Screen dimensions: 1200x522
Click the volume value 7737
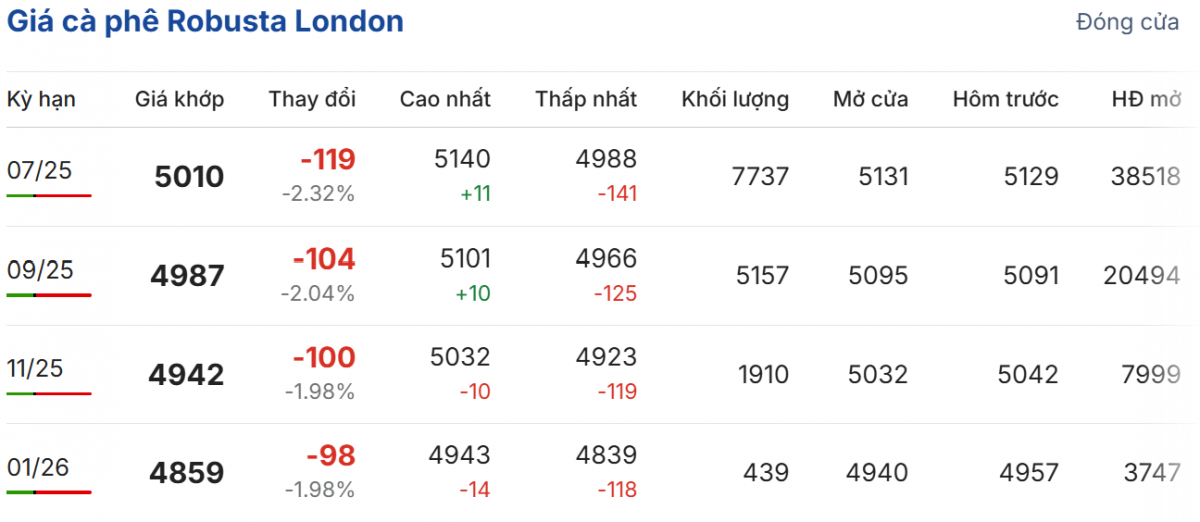[x=760, y=177]
